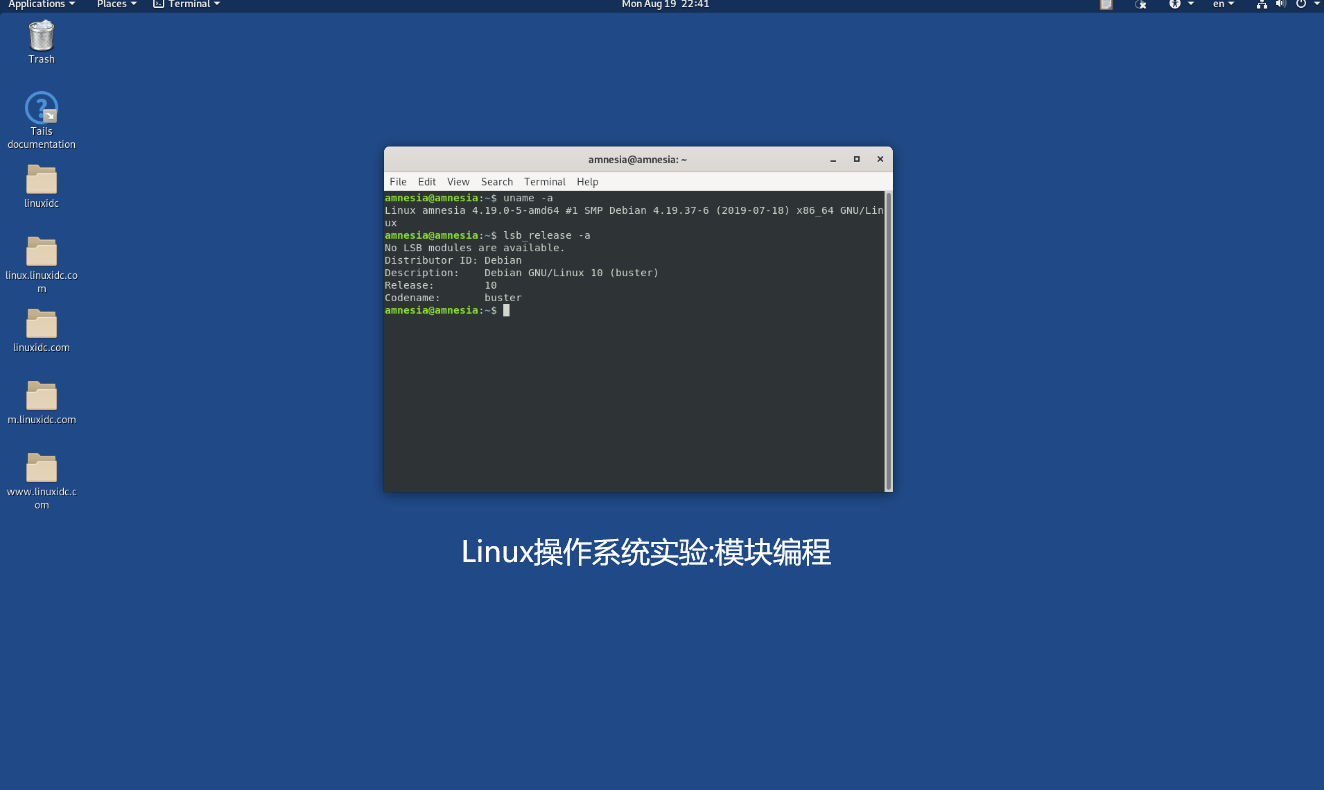Open the power system menu
The width and height of the screenshot is (1324, 790).
tap(1302, 5)
